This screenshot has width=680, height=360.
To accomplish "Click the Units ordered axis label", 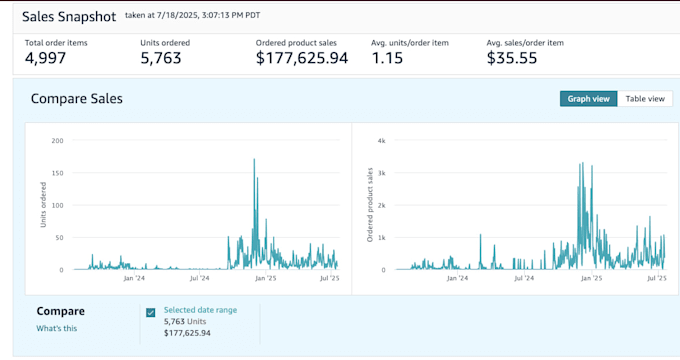I will click(43, 205).
